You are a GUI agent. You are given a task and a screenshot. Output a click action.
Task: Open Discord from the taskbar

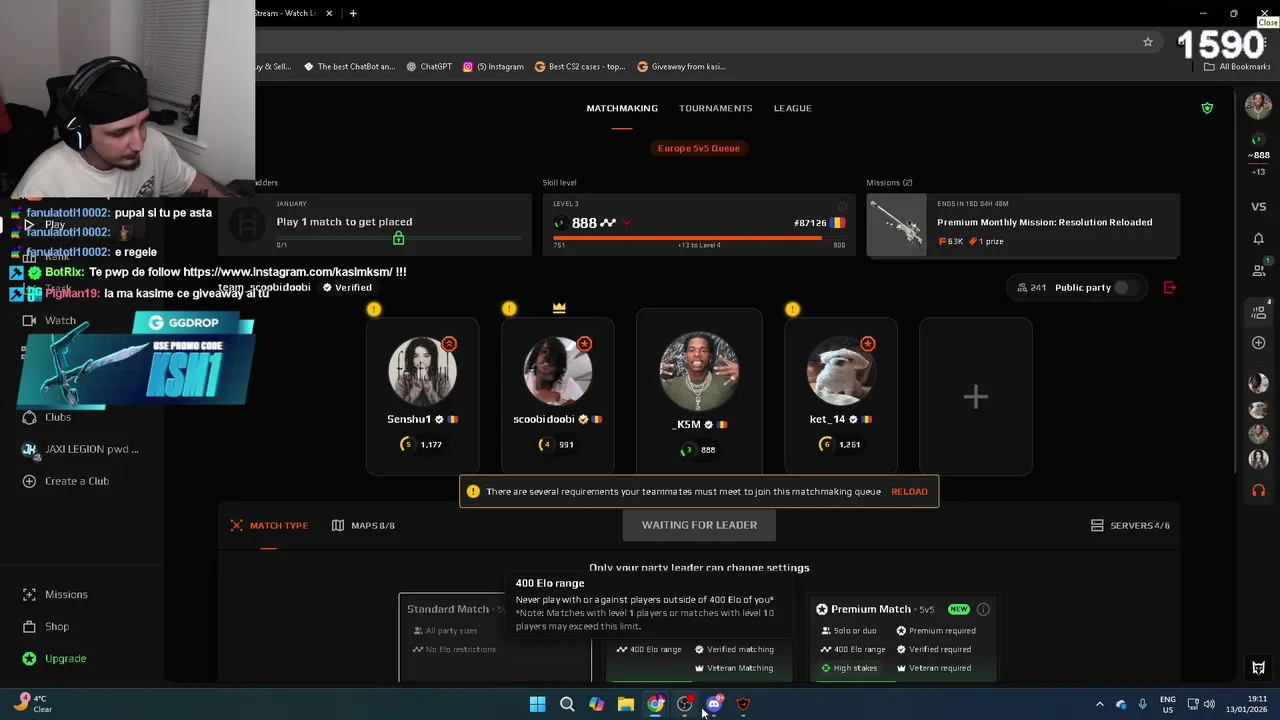pos(714,704)
